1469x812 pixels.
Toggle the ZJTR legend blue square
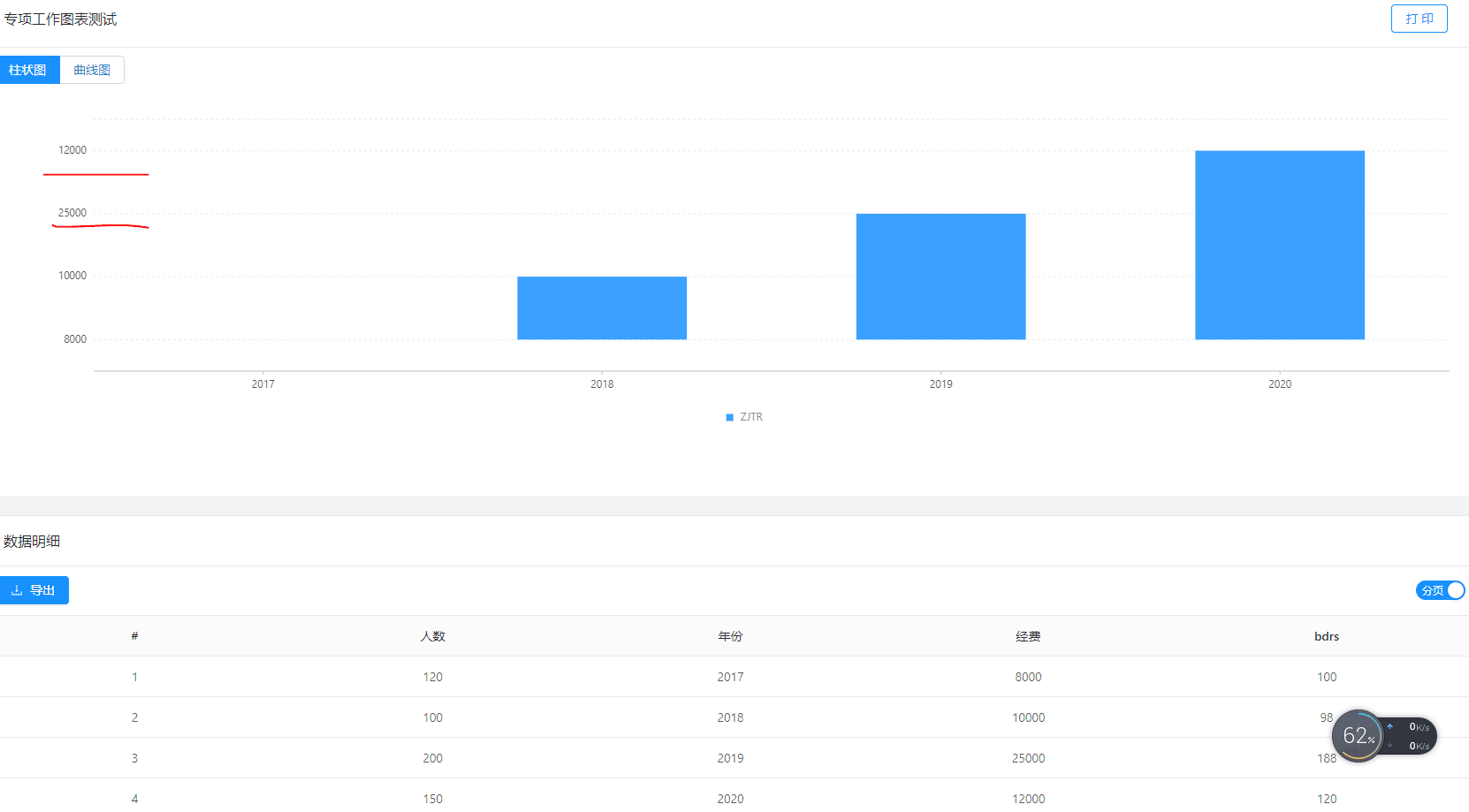click(x=730, y=417)
